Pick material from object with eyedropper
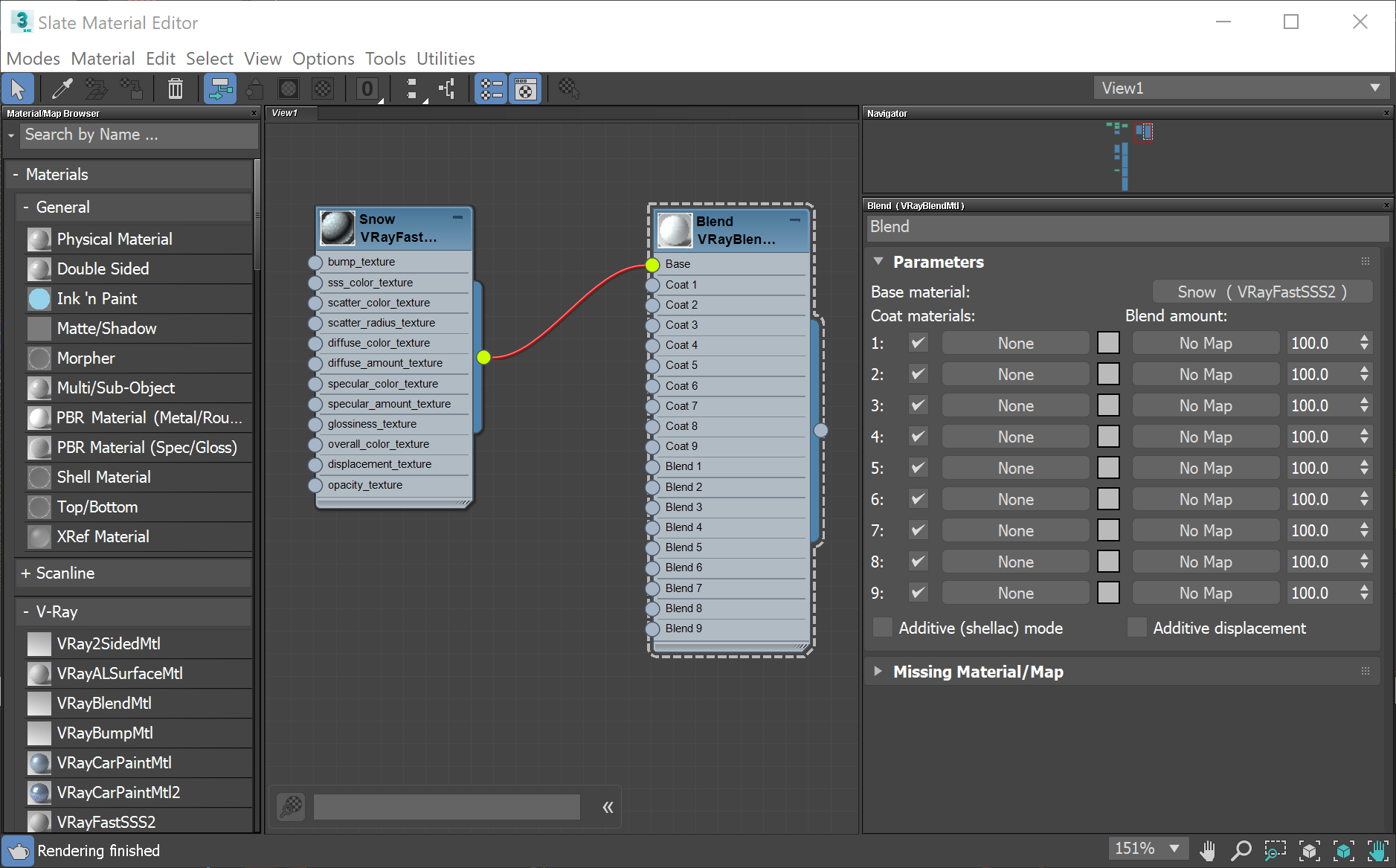Image resolution: width=1396 pixels, height=868 pixels. pyautogui.click(x=62, y=89)
